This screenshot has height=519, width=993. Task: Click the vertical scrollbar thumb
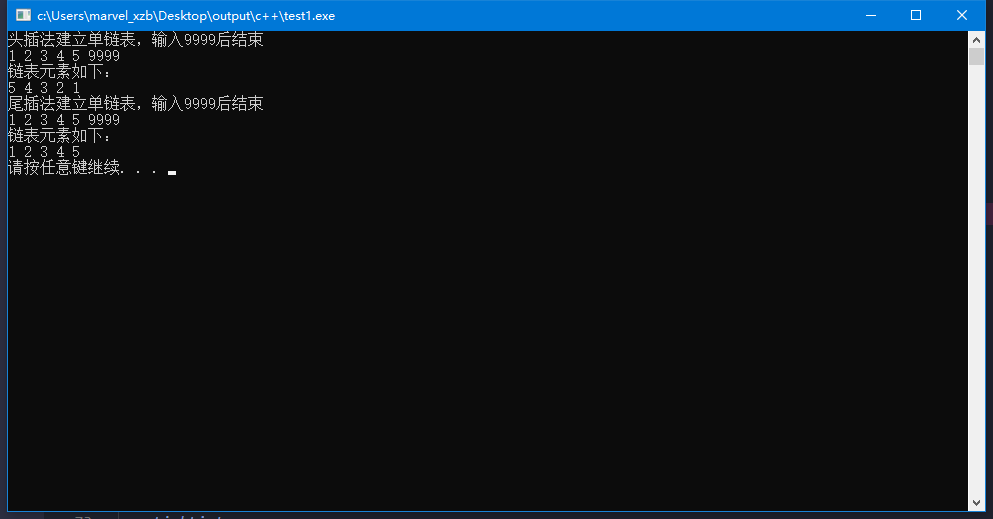[977, 56]
